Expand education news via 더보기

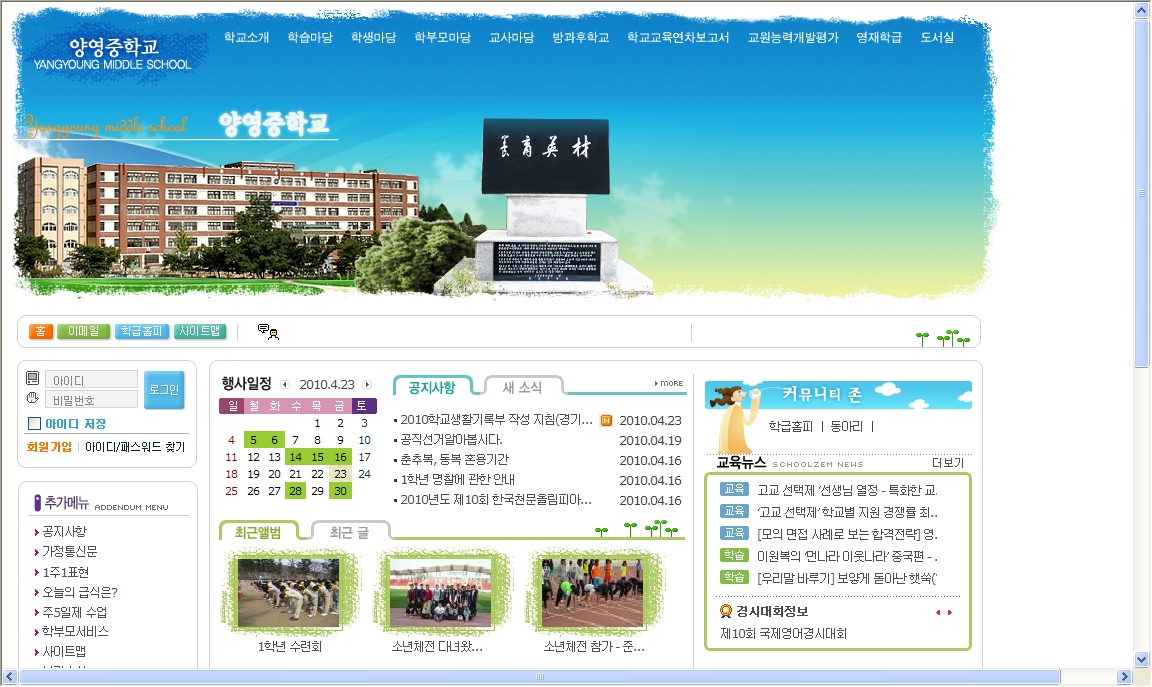pos(947,463)
